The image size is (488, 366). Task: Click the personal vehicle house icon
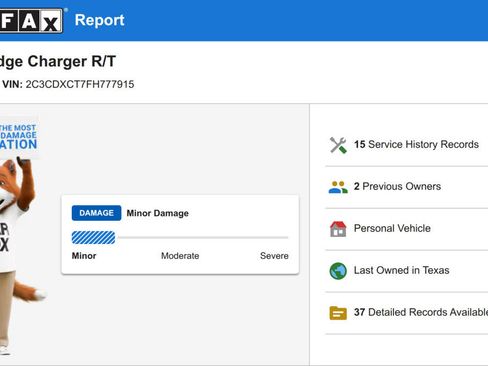coord(338,229)
